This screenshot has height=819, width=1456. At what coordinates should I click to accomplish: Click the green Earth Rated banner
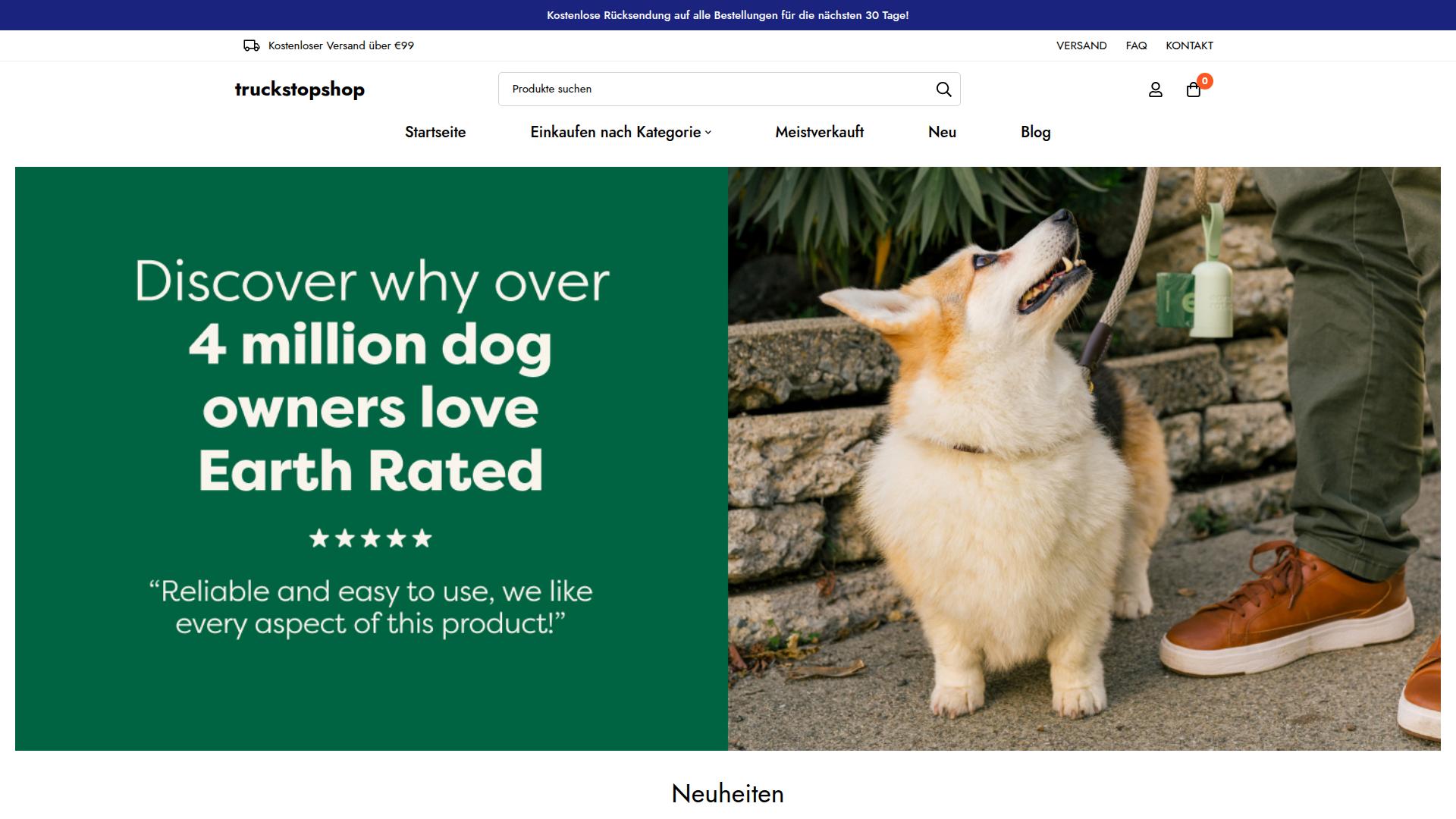(x=372, y=459)
